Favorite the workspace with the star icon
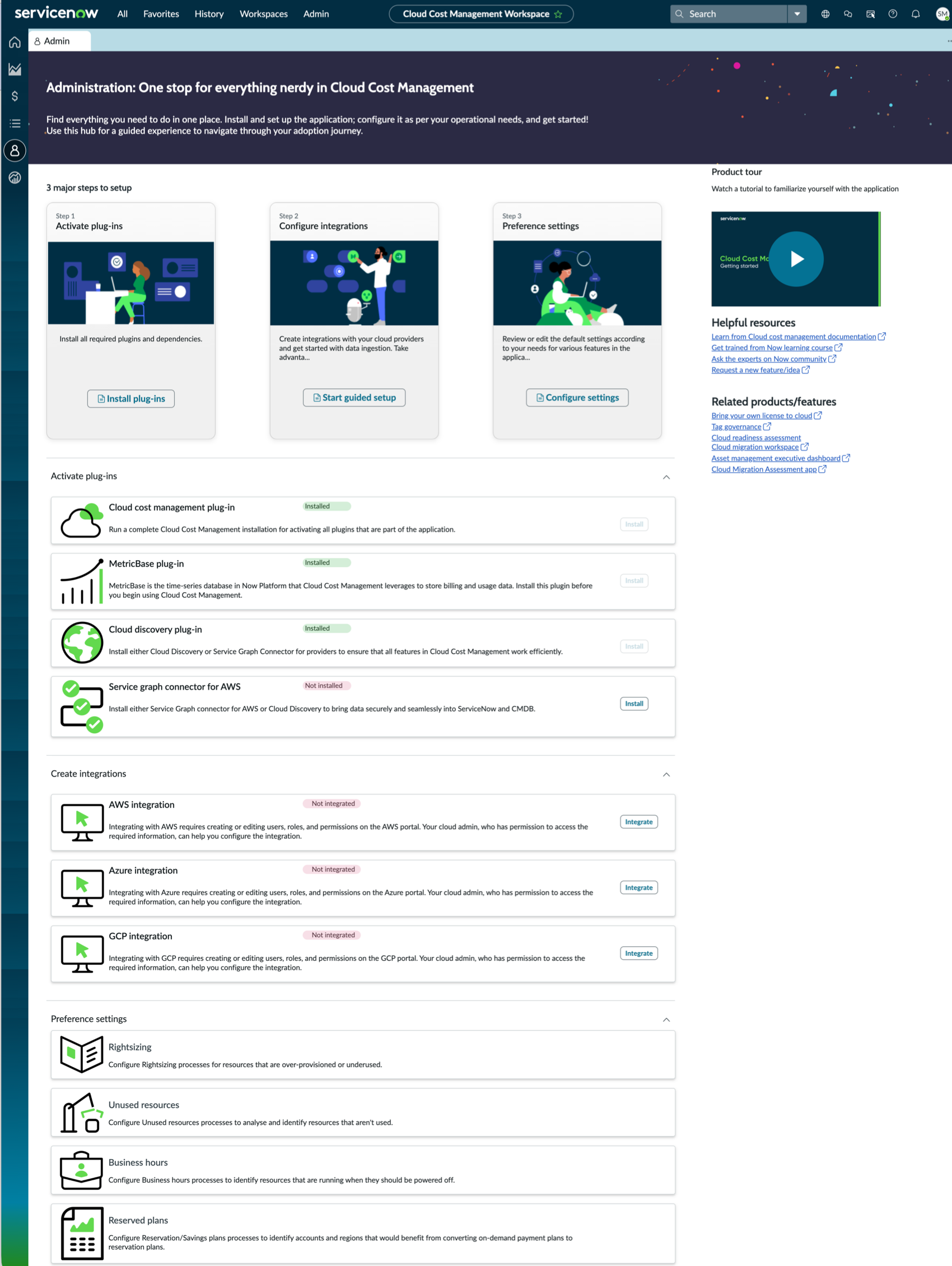 (x=558, y=14)
